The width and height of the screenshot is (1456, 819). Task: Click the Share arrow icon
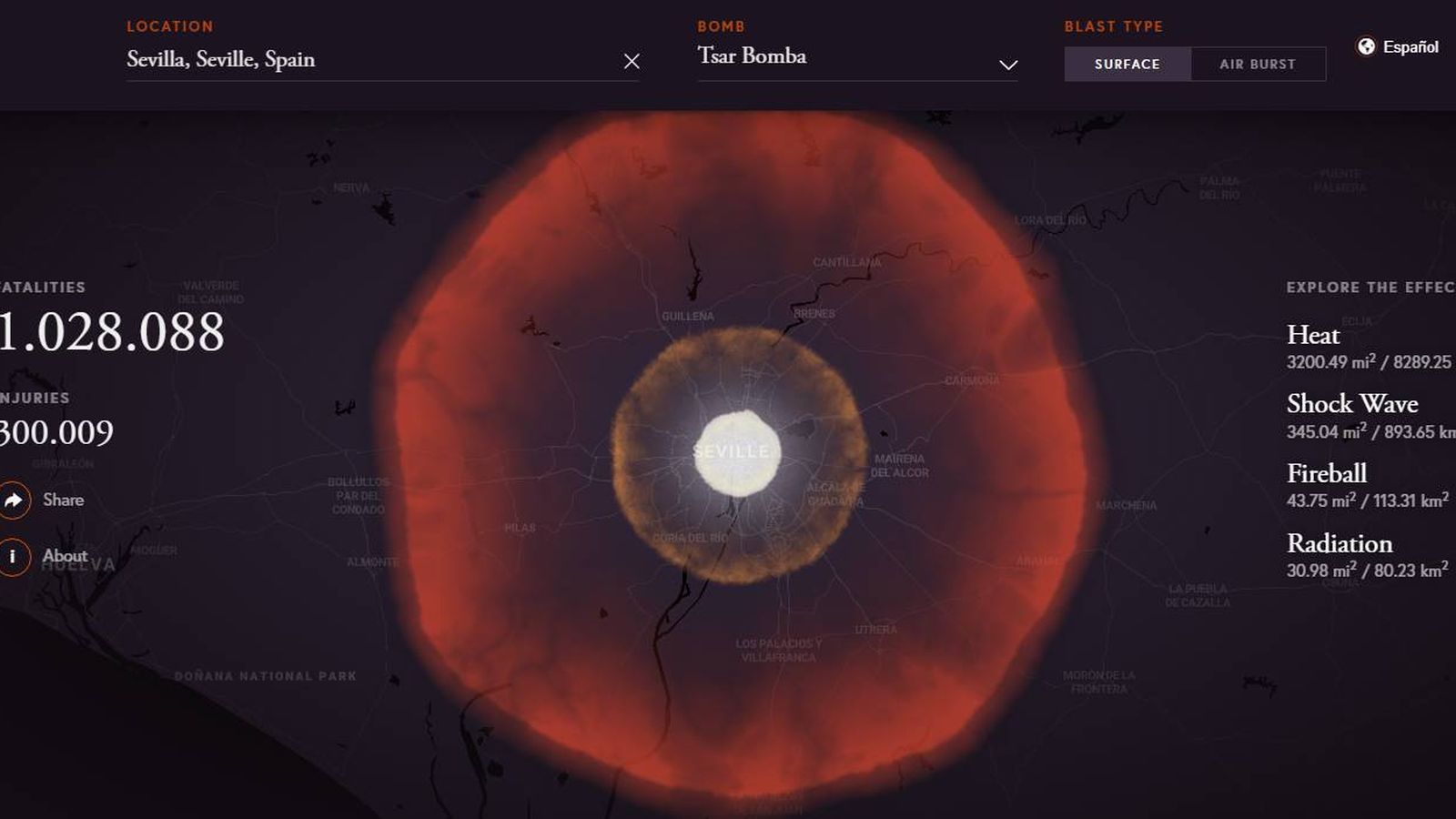coord(14,500)
